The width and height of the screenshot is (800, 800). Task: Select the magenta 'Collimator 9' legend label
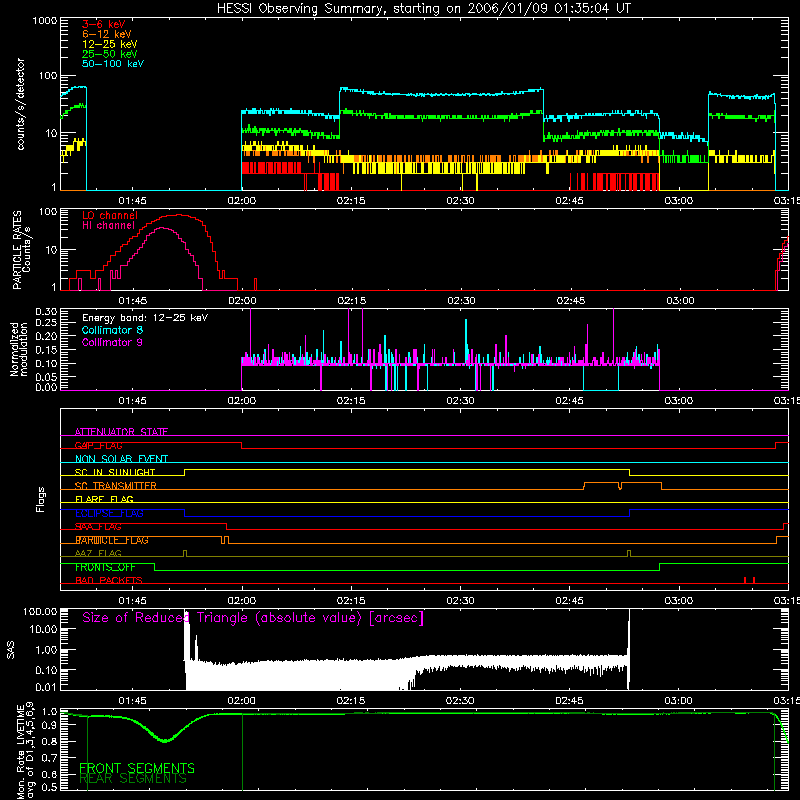(112, 342)
